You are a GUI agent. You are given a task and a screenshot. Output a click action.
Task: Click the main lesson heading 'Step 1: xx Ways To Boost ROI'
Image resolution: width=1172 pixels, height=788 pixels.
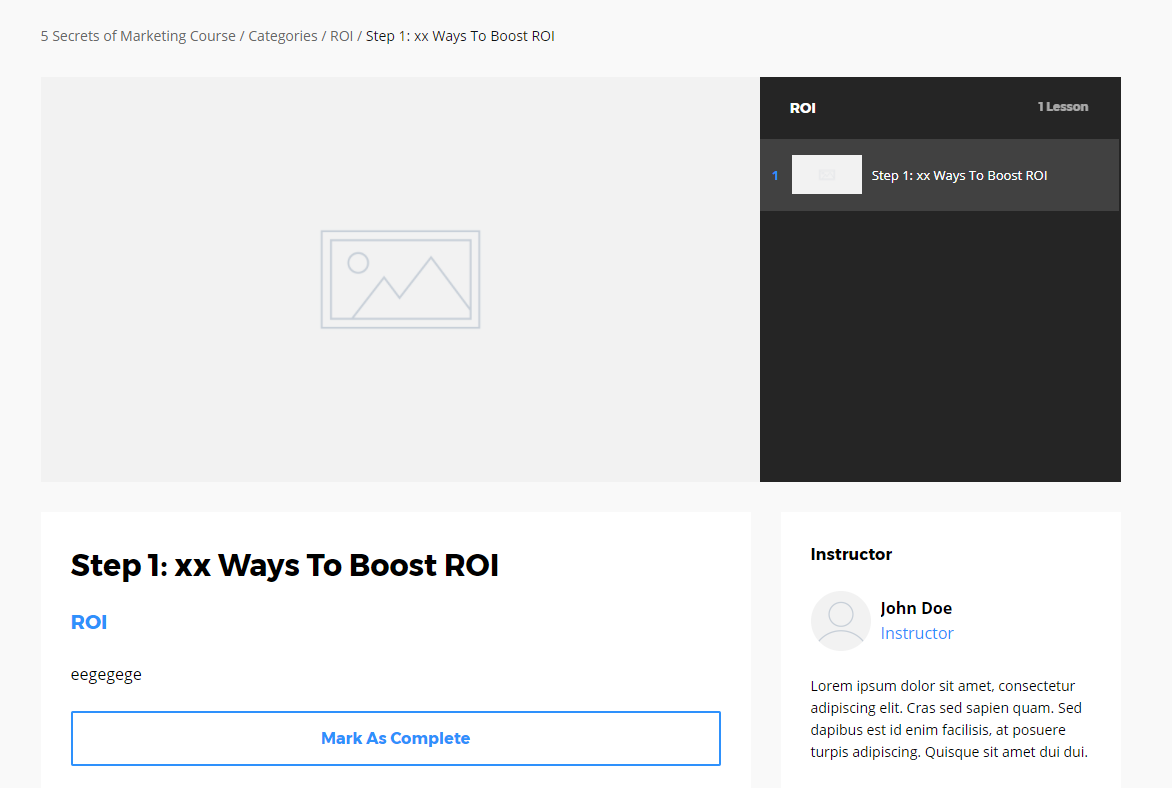pos(285,565)
